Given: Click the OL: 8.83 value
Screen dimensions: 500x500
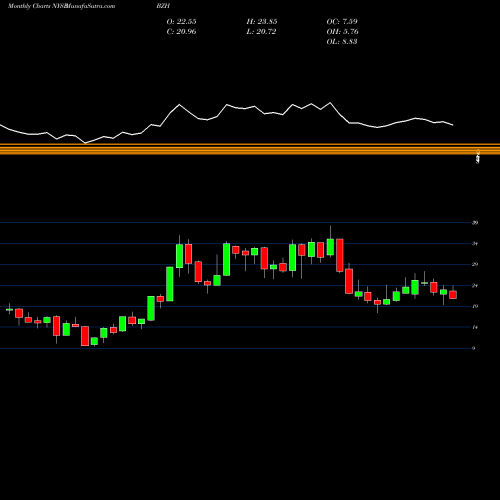Looking at the screenshot, I should (342, 42).
